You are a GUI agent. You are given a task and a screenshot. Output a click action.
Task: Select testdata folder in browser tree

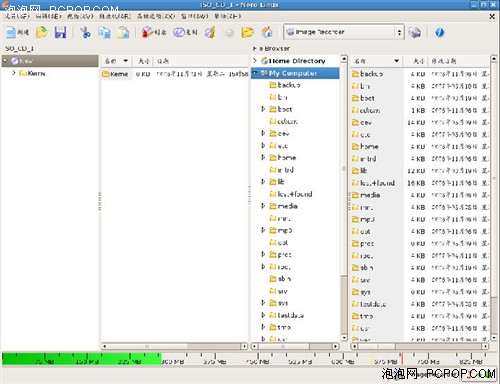coord(287,315)
